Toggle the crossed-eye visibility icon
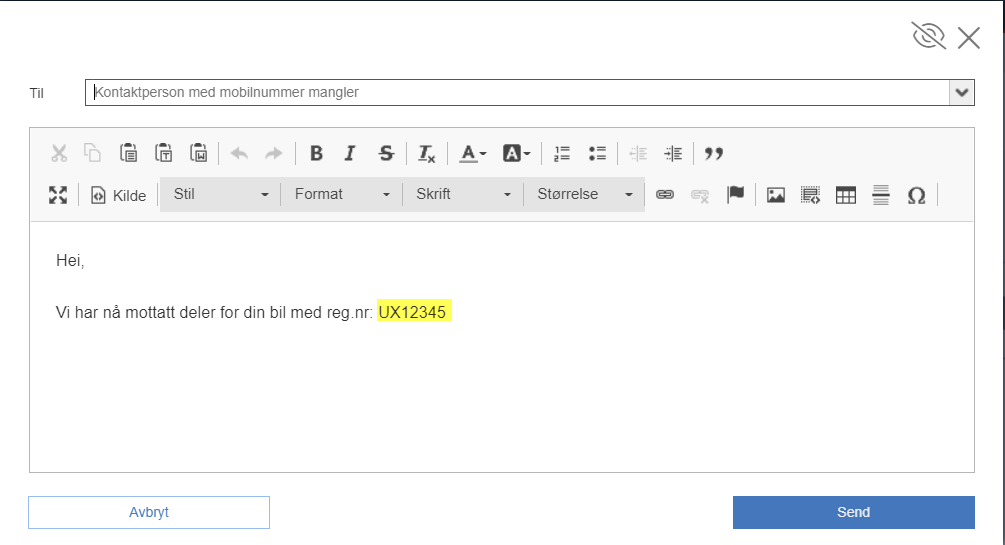This screenshot has height=545, width=1005. [x=929, y=36]
